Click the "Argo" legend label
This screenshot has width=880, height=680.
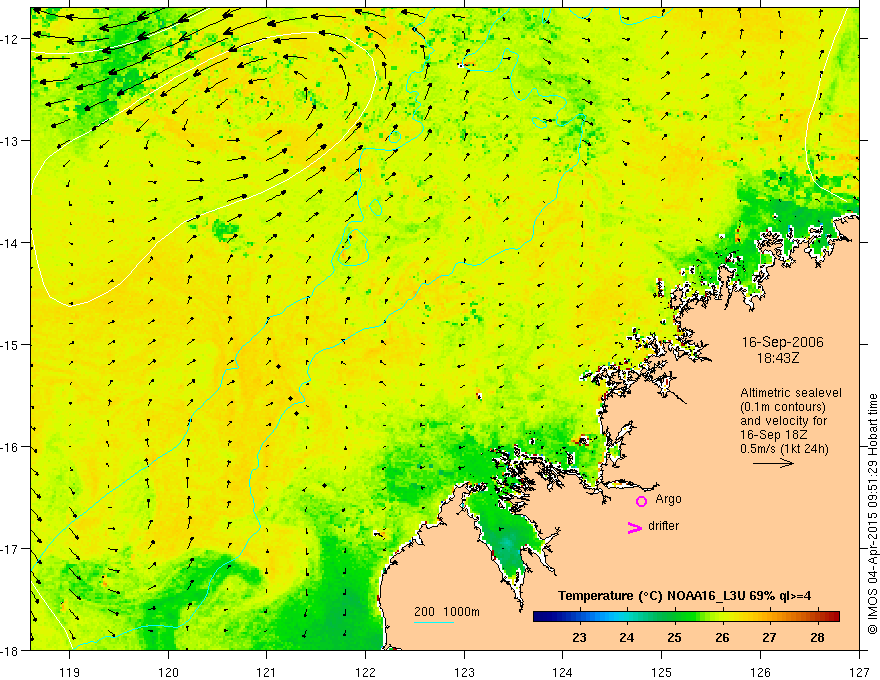pyautogui.click(x=668, y=499)
